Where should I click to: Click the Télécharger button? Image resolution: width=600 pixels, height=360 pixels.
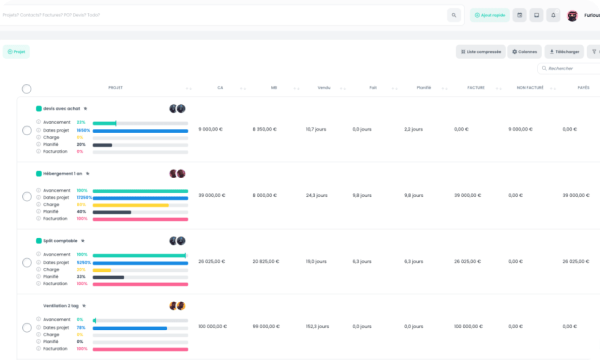(x=564, y=52)
